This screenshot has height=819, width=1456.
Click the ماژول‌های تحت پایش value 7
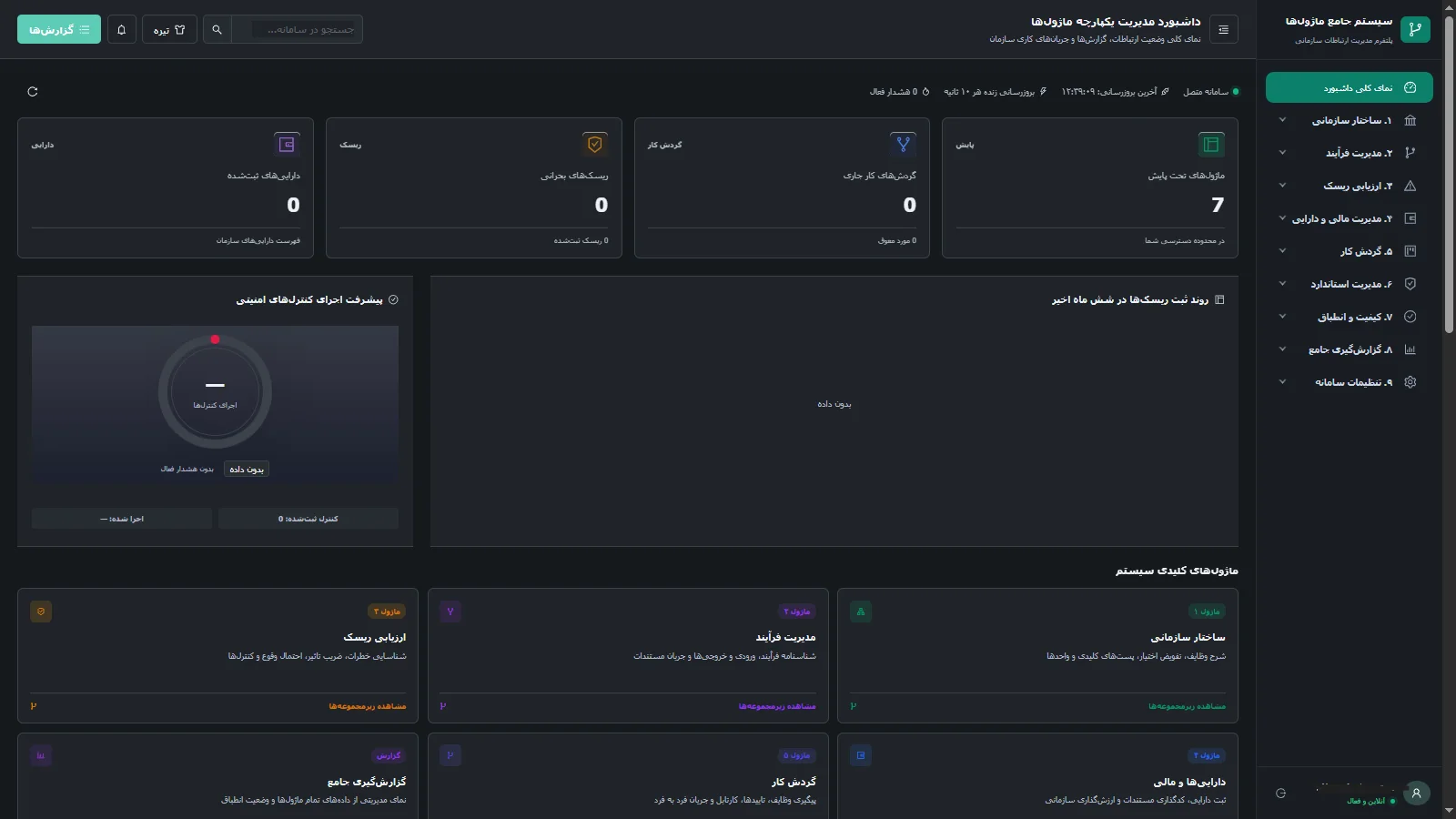point(1218,205)
